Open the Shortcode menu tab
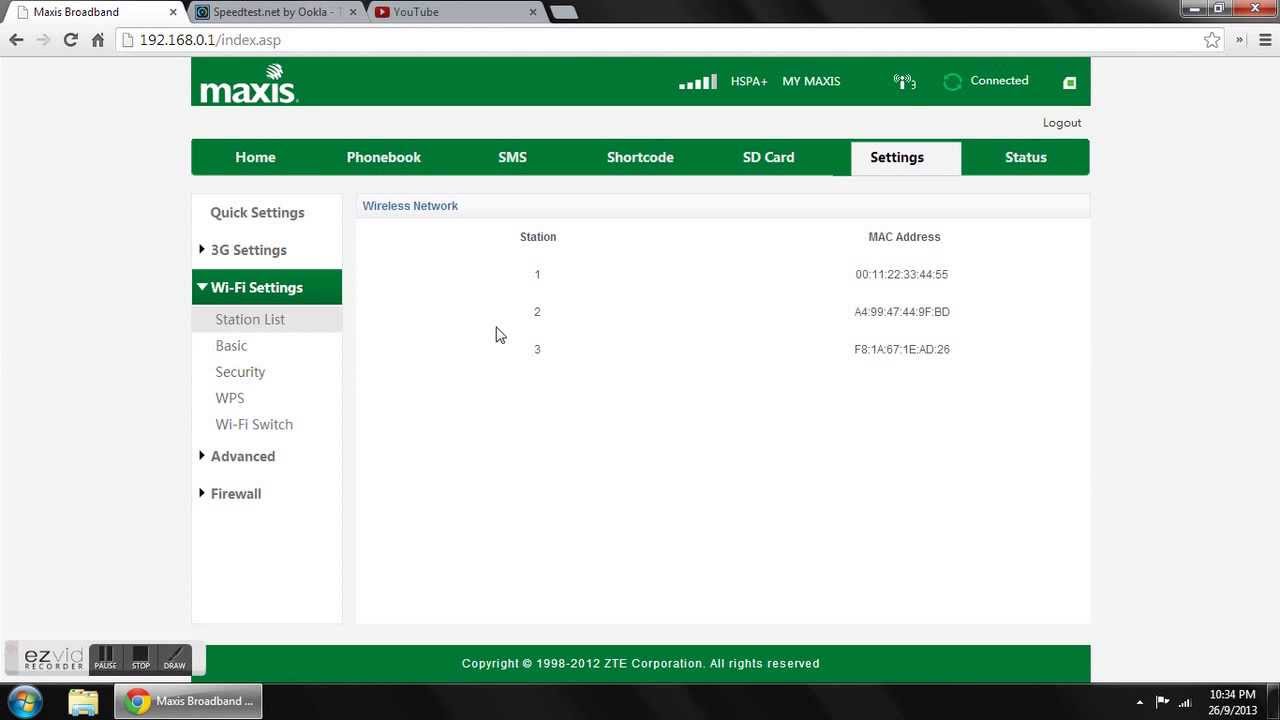The height and width of the screenshot is (720, 1280). pos(640,157)
